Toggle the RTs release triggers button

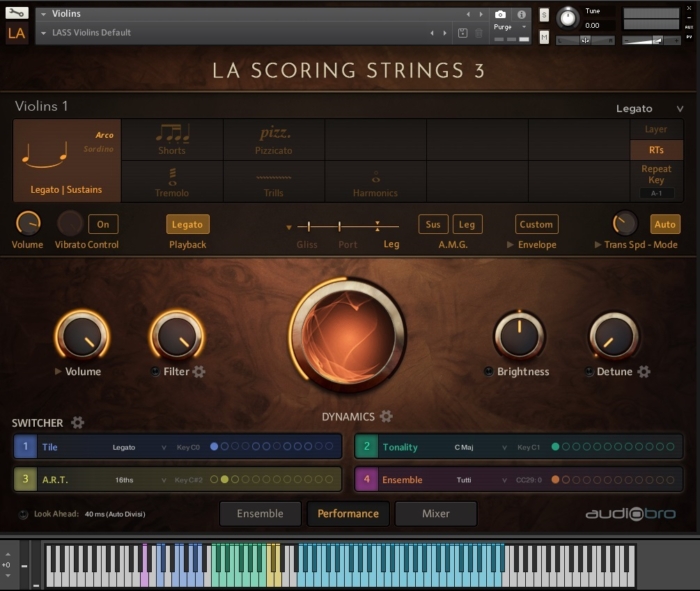coord(656,150)
